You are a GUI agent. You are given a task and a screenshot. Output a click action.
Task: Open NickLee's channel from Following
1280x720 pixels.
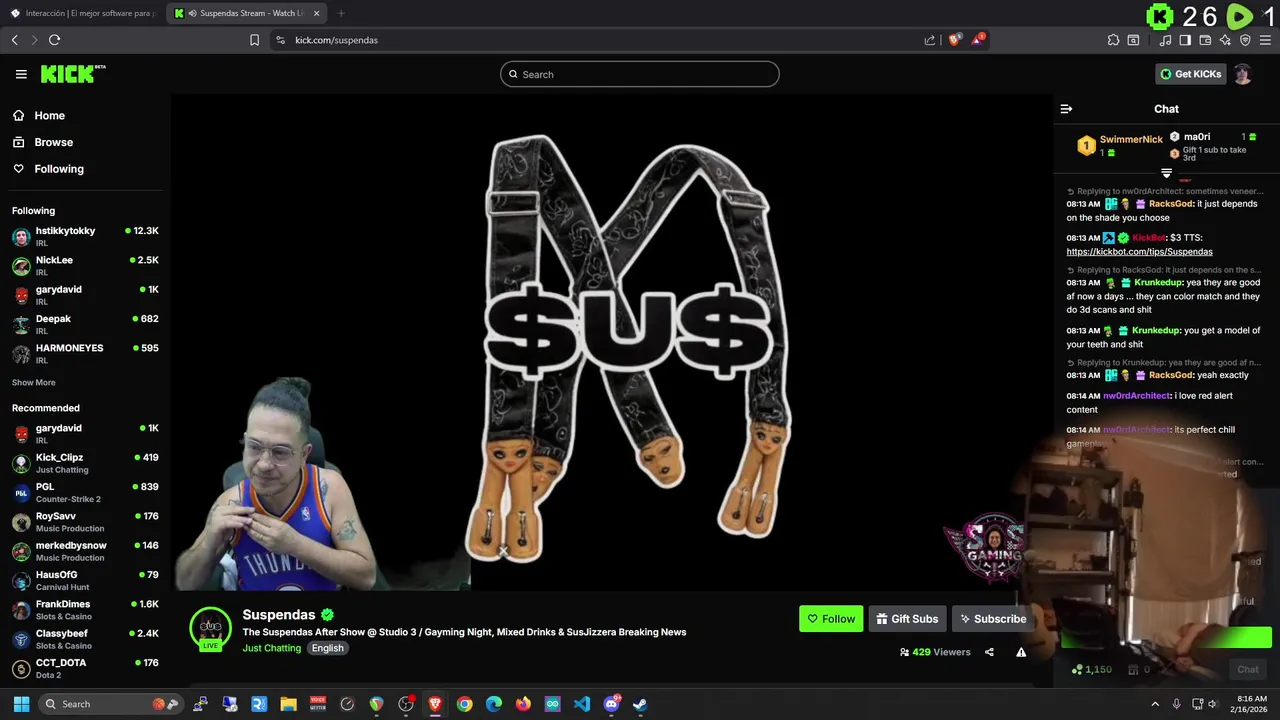[x=85, y=266]
